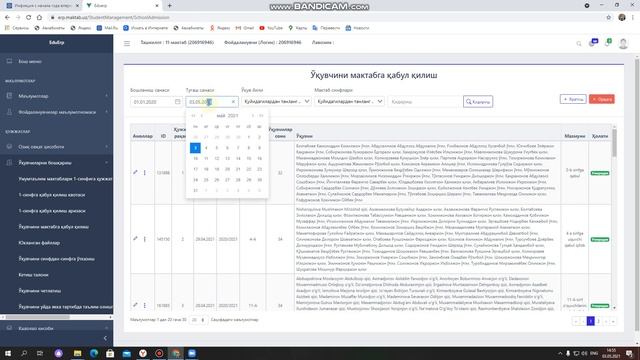Click May 2021 calendar header label
This screenshot has height=360, width=640.
click(227, 116)
